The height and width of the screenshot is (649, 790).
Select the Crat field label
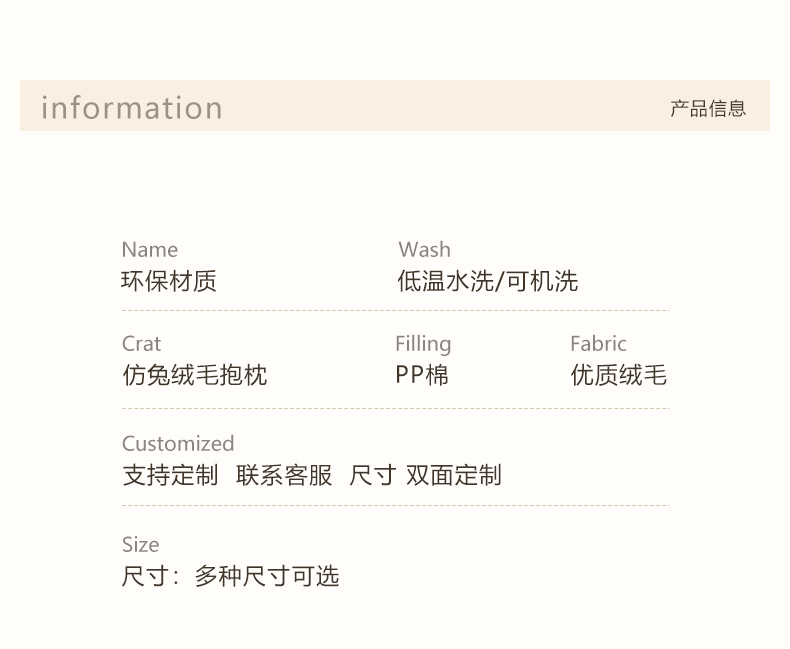[142, 344]
